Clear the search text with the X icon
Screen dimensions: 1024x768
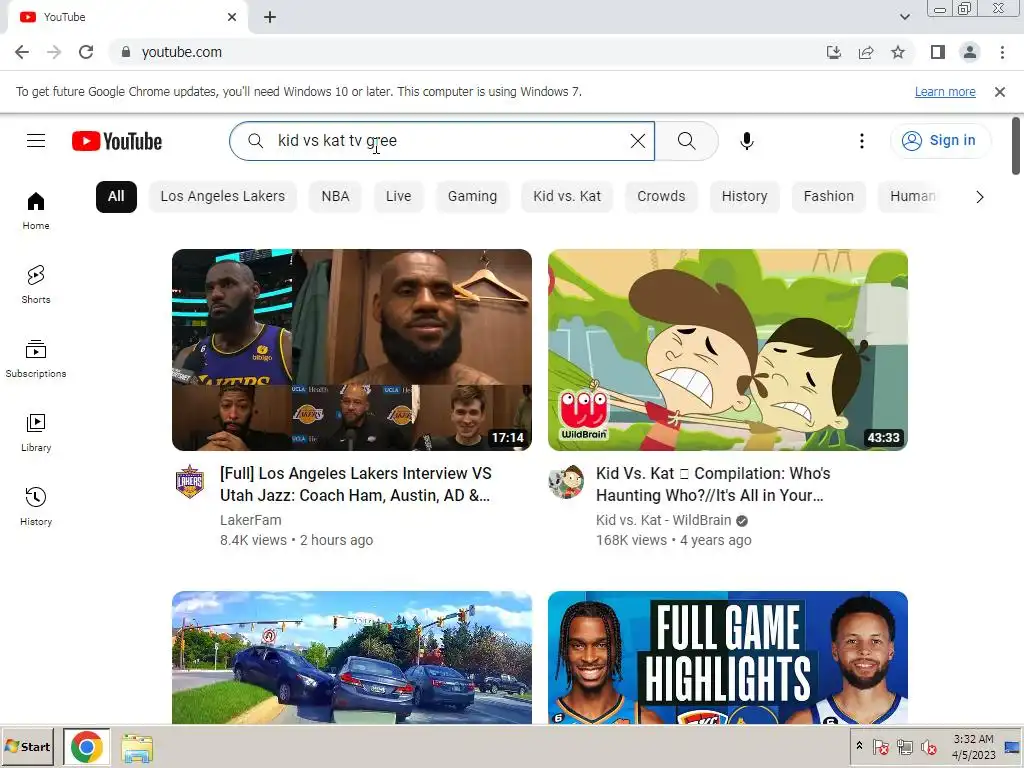tap(637, 141)
